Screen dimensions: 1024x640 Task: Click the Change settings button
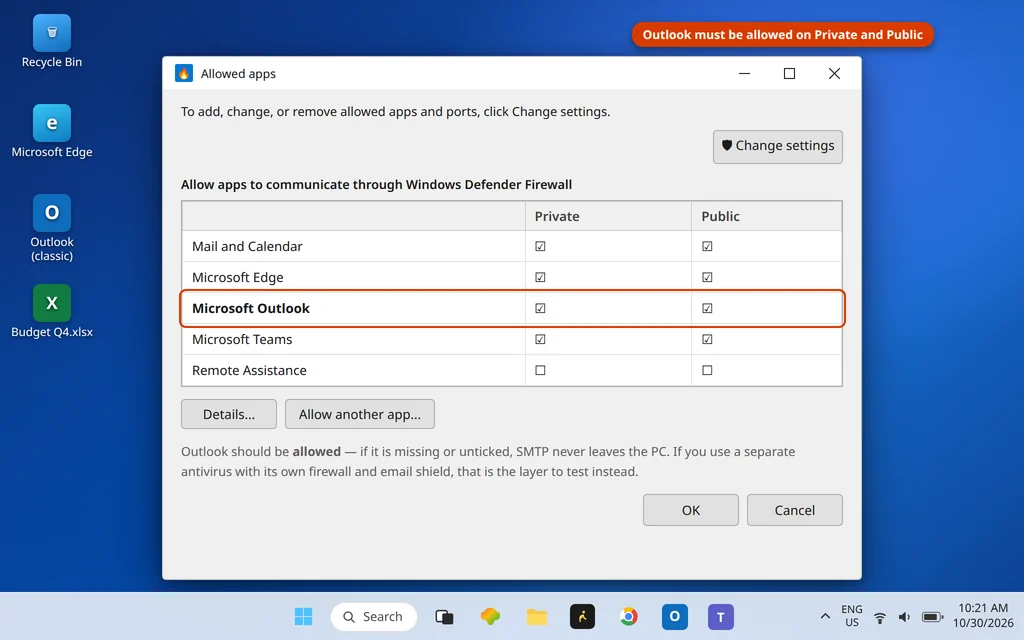tap(778, 146)
